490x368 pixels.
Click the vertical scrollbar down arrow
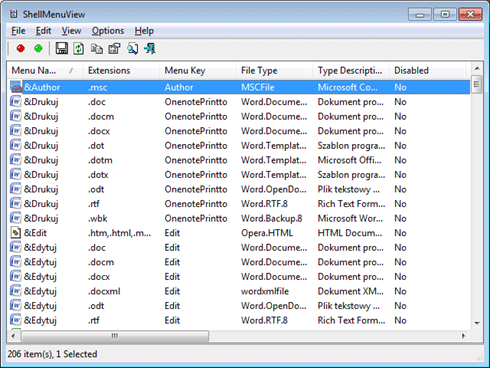tap(477, 323)
